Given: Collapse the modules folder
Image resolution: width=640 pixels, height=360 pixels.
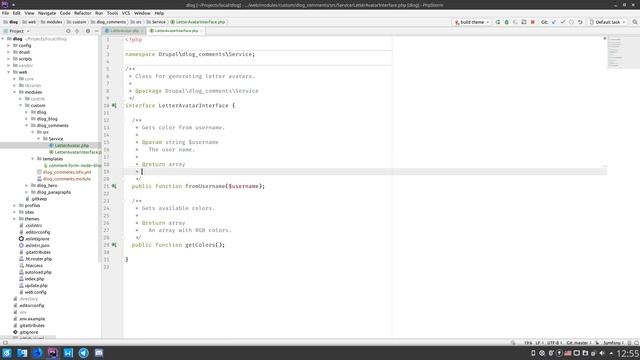Looking at the screenshot, I should pos(15,92).
